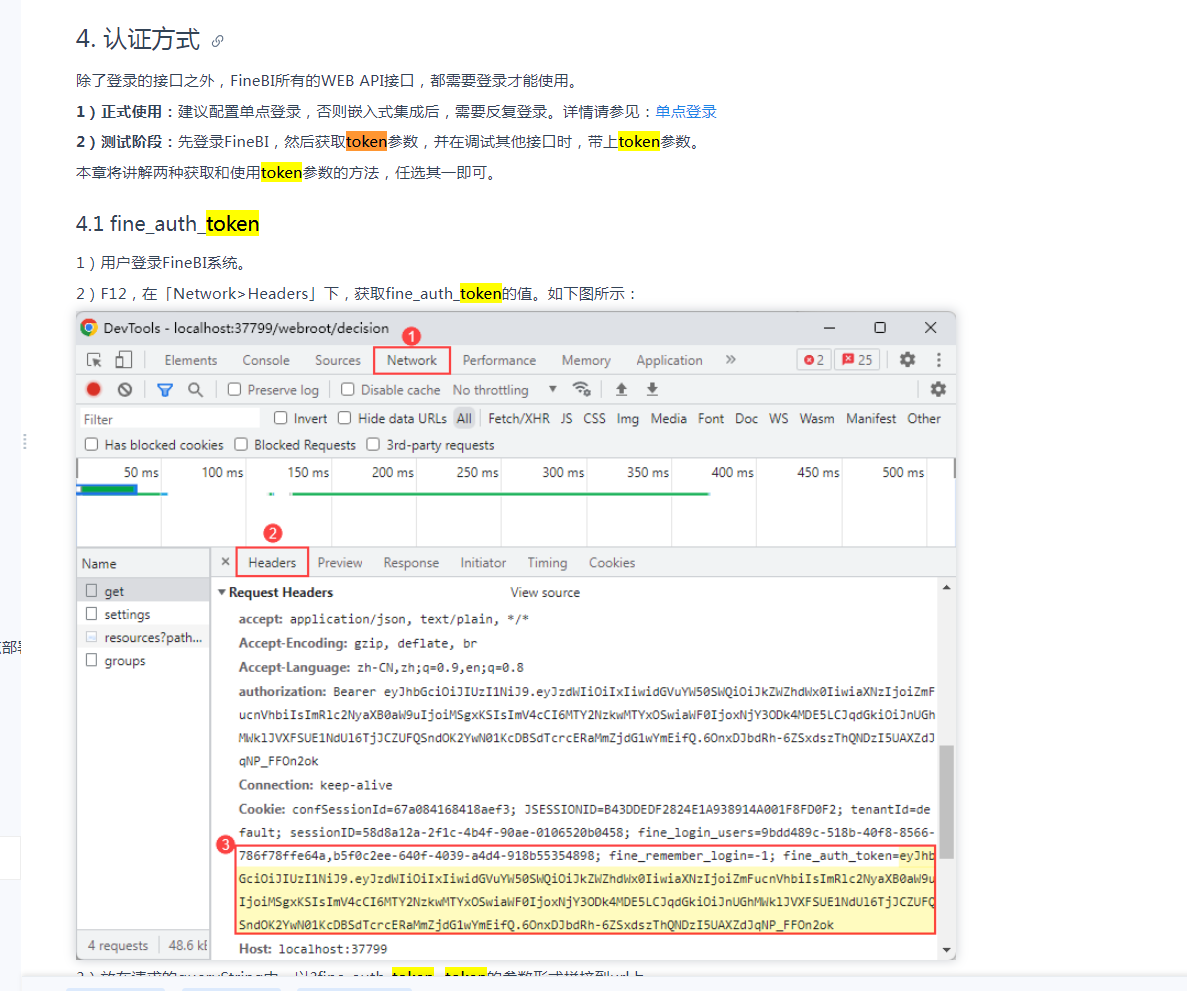Filter requests by CSS
Viewport: 1187px width, 991px height.
[x=594, y=419]
